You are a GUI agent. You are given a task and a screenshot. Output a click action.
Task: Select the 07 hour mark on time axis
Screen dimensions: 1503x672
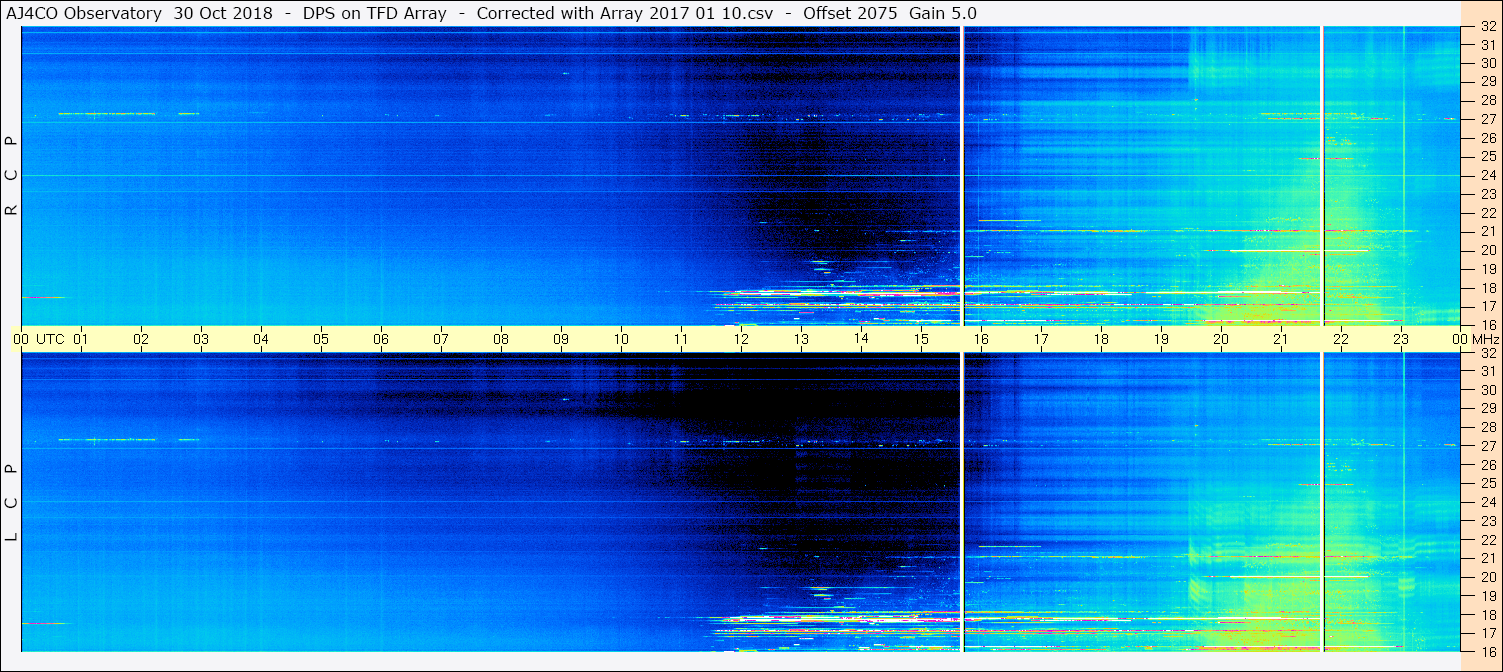click(441, 339)
